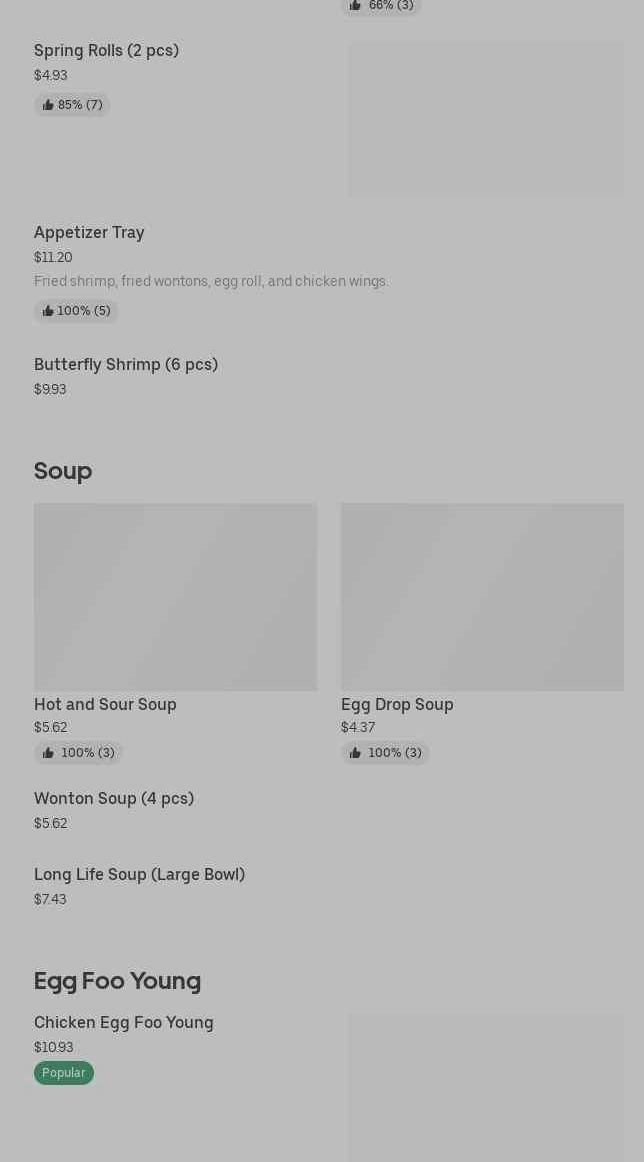Screen dimensions: 644x1162
Task: Select the Egg Drop Soup image
Action: point(482,596)
